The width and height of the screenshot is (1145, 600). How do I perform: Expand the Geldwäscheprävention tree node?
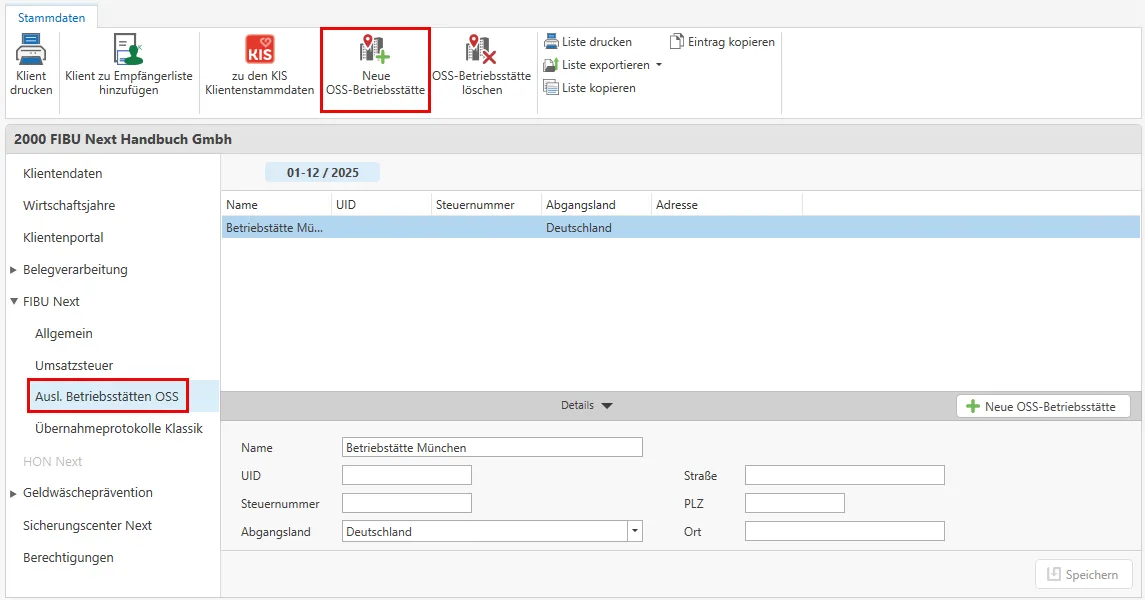(x=13, y=493)
